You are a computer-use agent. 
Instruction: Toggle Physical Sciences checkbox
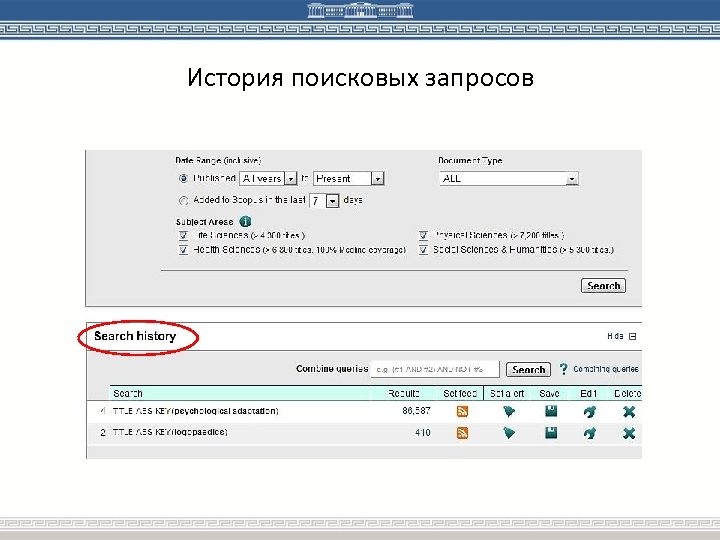423,236
